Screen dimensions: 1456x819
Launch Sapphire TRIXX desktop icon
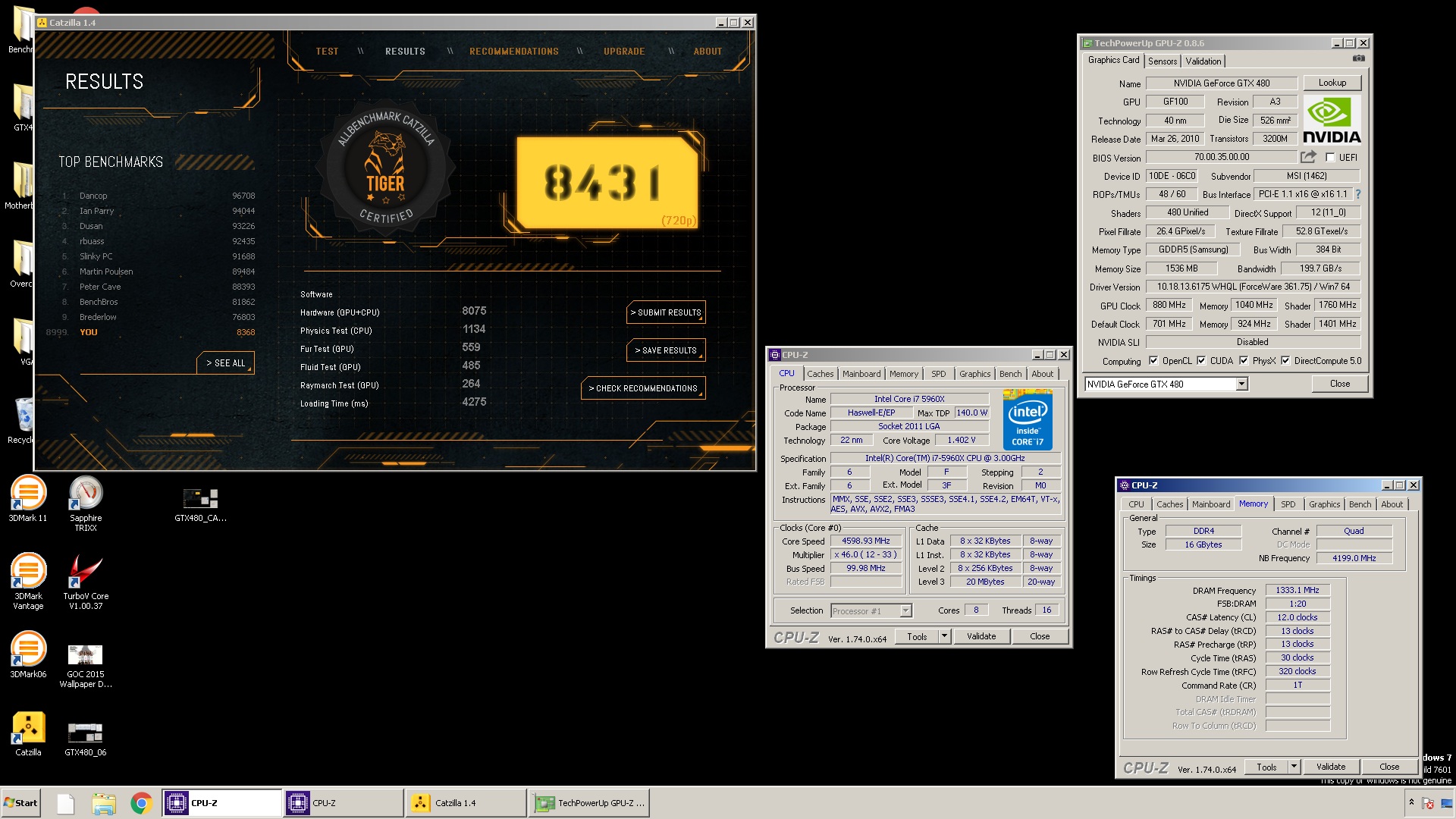click(x=86, y=503)
